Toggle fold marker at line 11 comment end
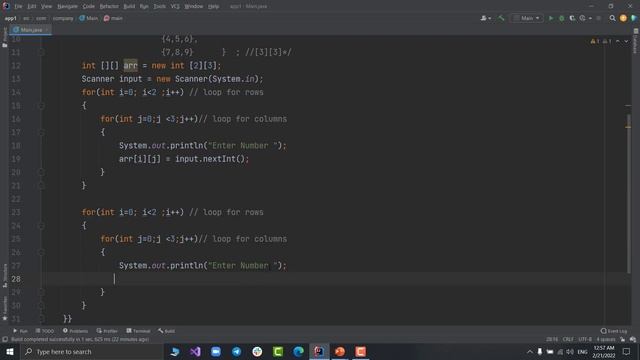The height and width of the screenshot is (360, 640). (x=41, y=52)
